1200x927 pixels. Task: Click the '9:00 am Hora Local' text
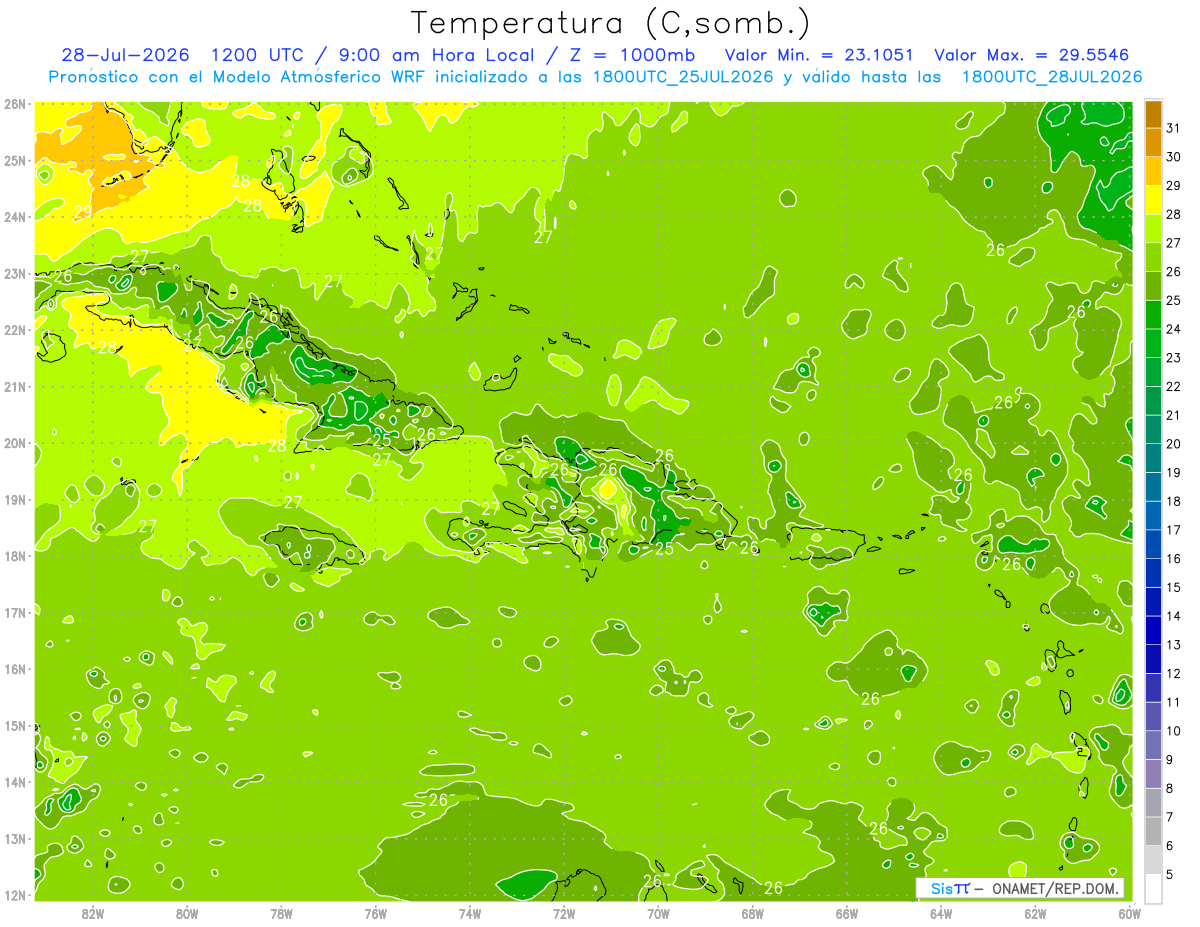point(440,55)
